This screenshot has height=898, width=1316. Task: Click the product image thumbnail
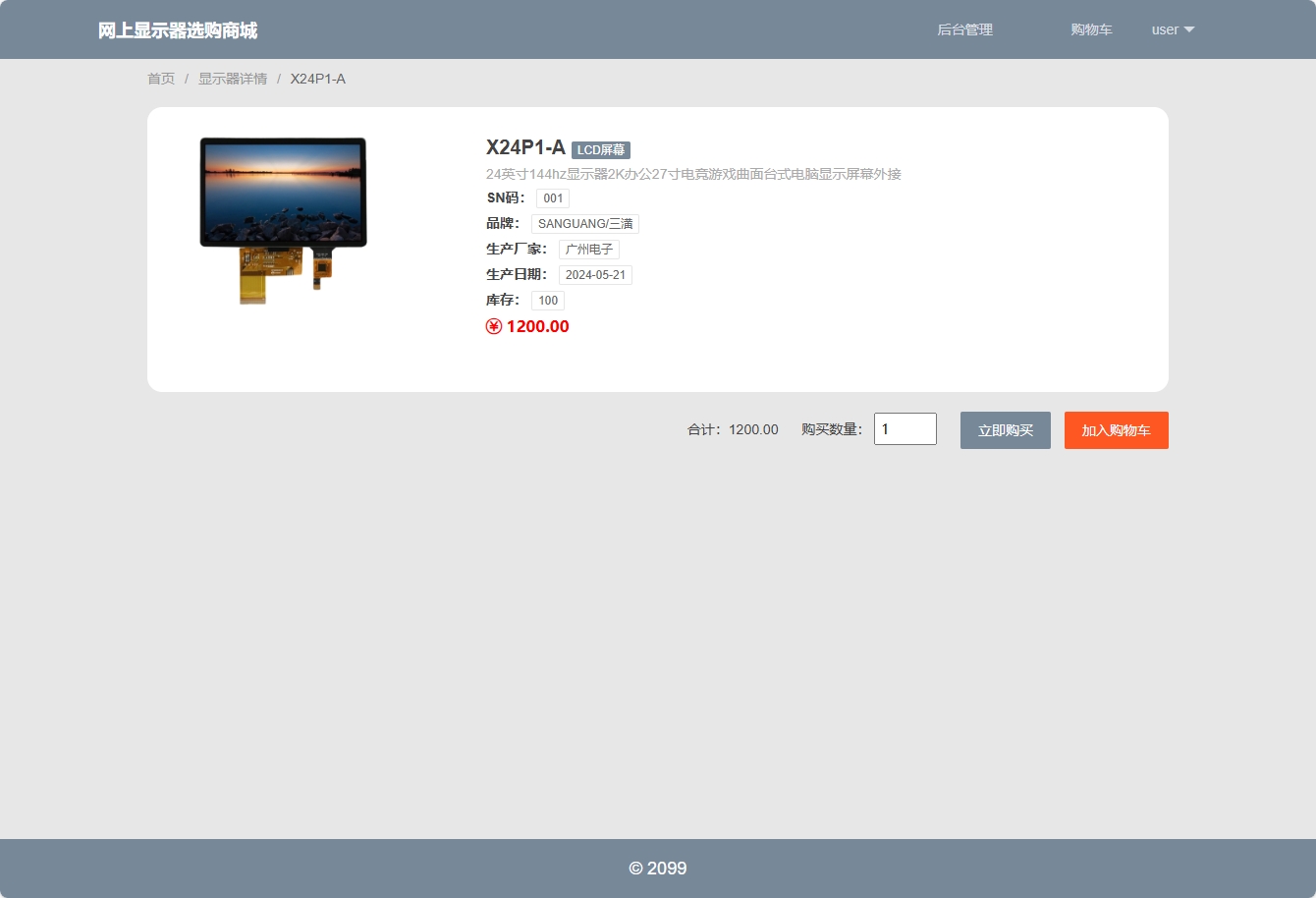pos(283,218)
